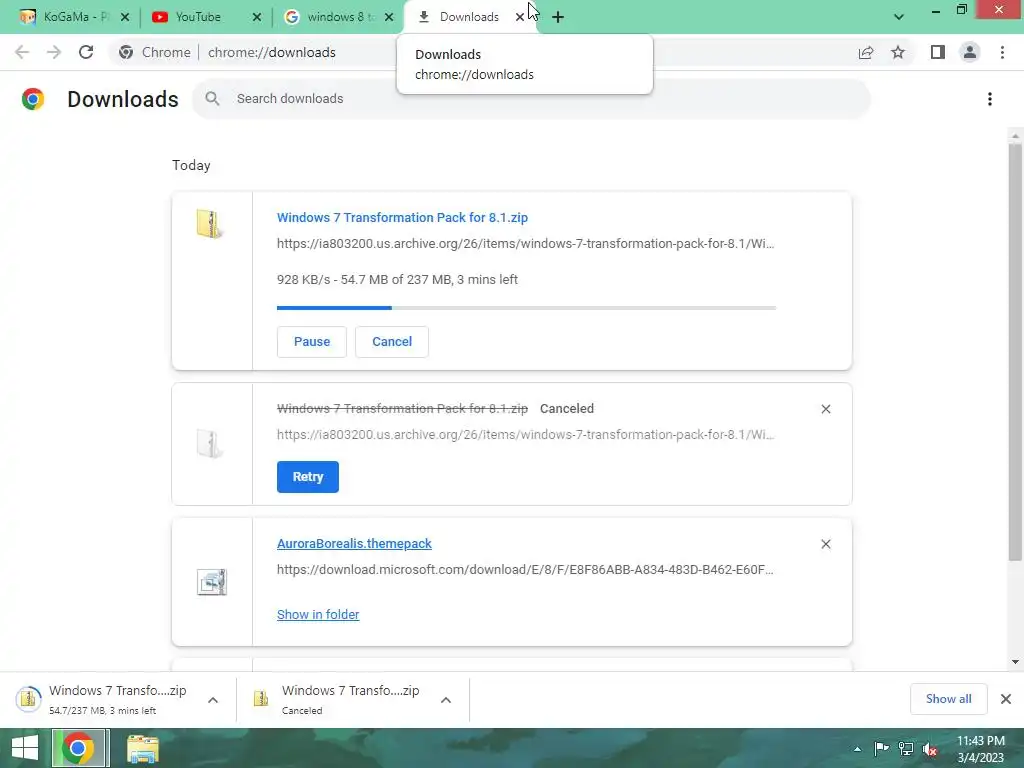
Task: Close the download shelf
Action: click(x=1006, y=699)
